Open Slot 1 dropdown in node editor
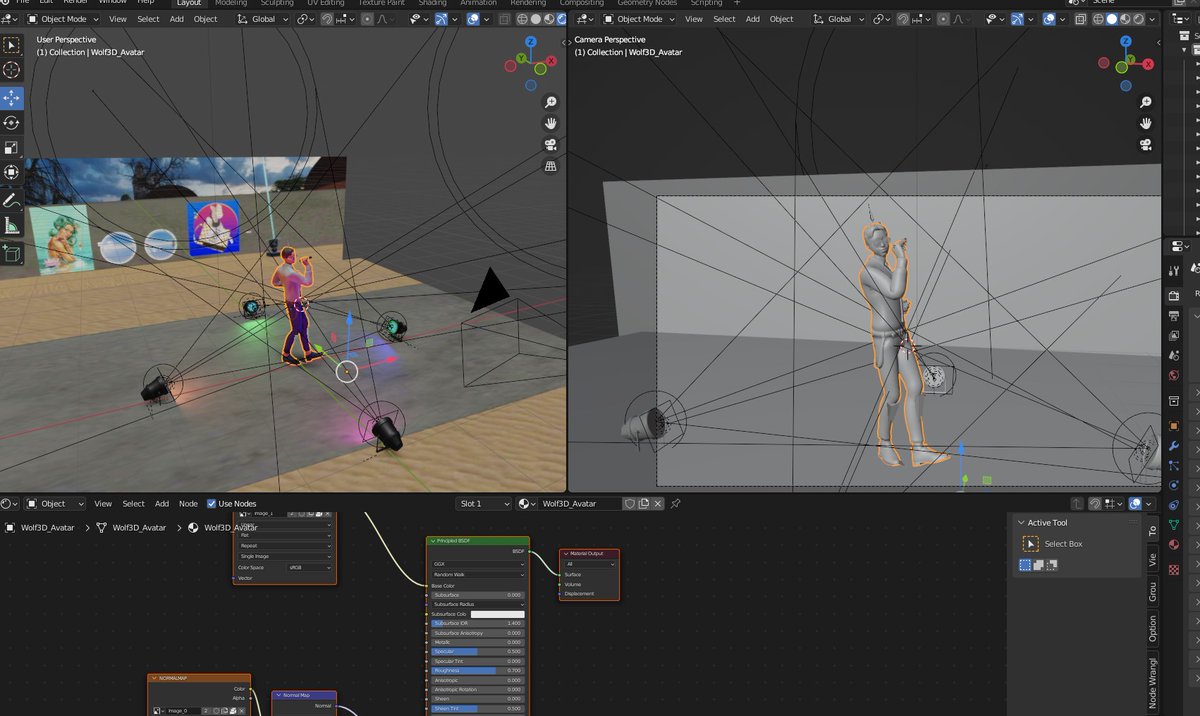This screenshot has width=1200, height=716. click(x=483, y=503)
